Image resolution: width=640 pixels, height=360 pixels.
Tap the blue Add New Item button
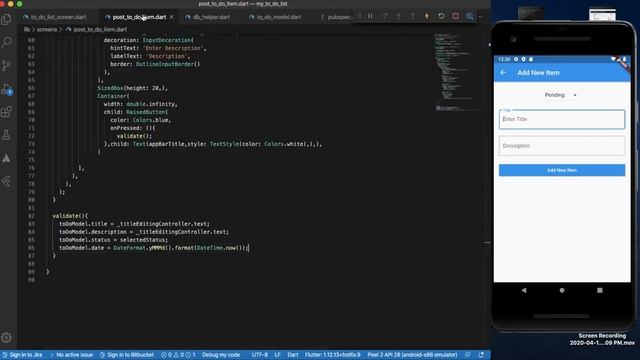coord(562,170)
